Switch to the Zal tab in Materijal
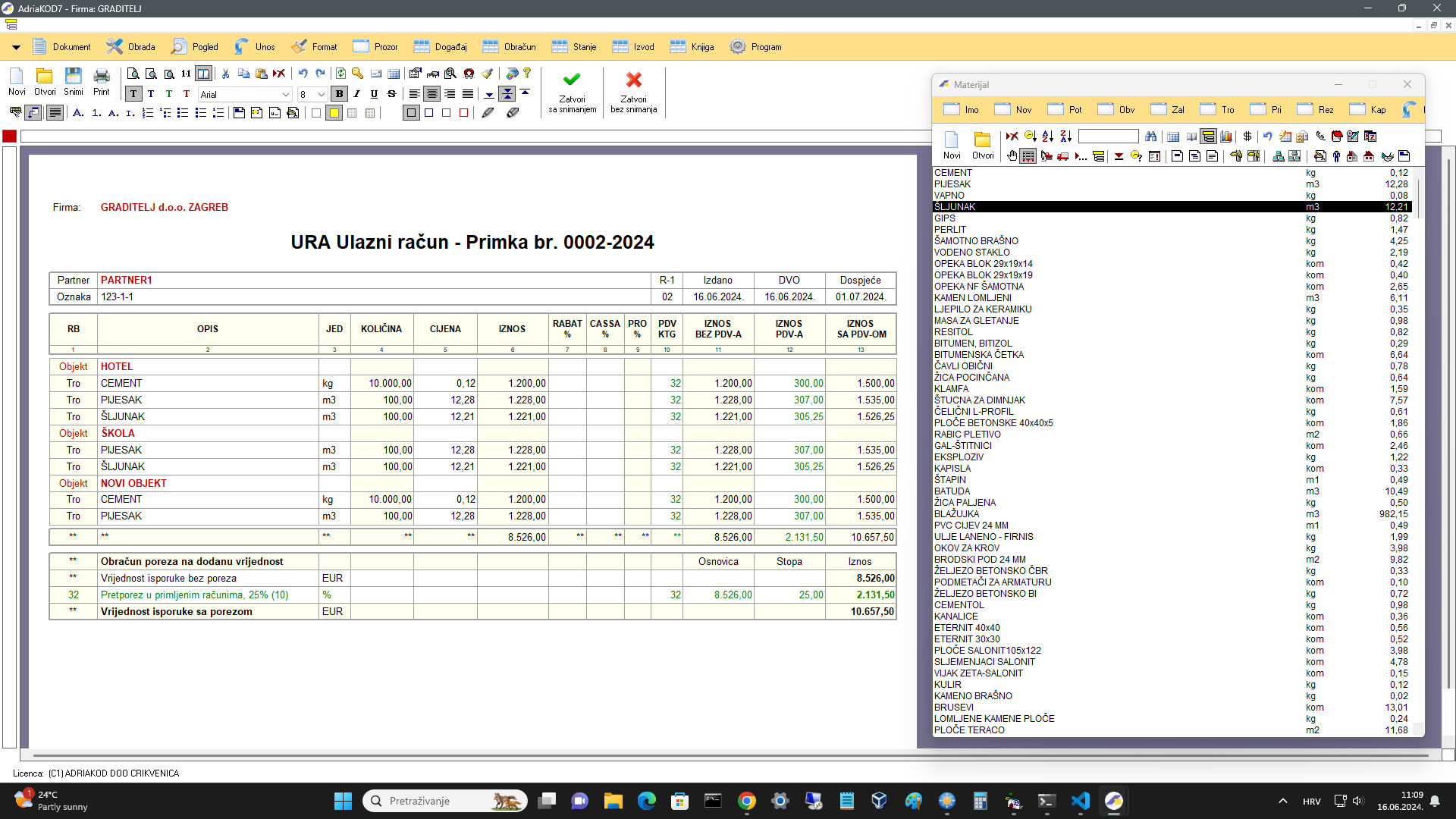1456x819 pixels. (x=1168, y=109)
